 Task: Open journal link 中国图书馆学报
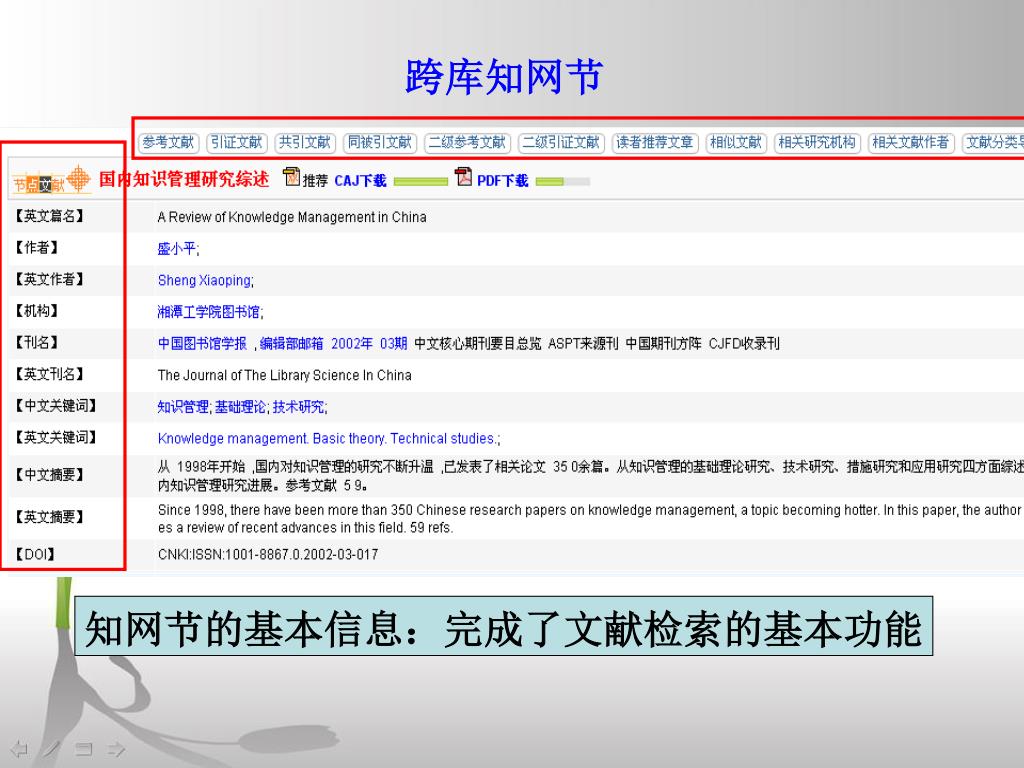(x=202, y=344)
